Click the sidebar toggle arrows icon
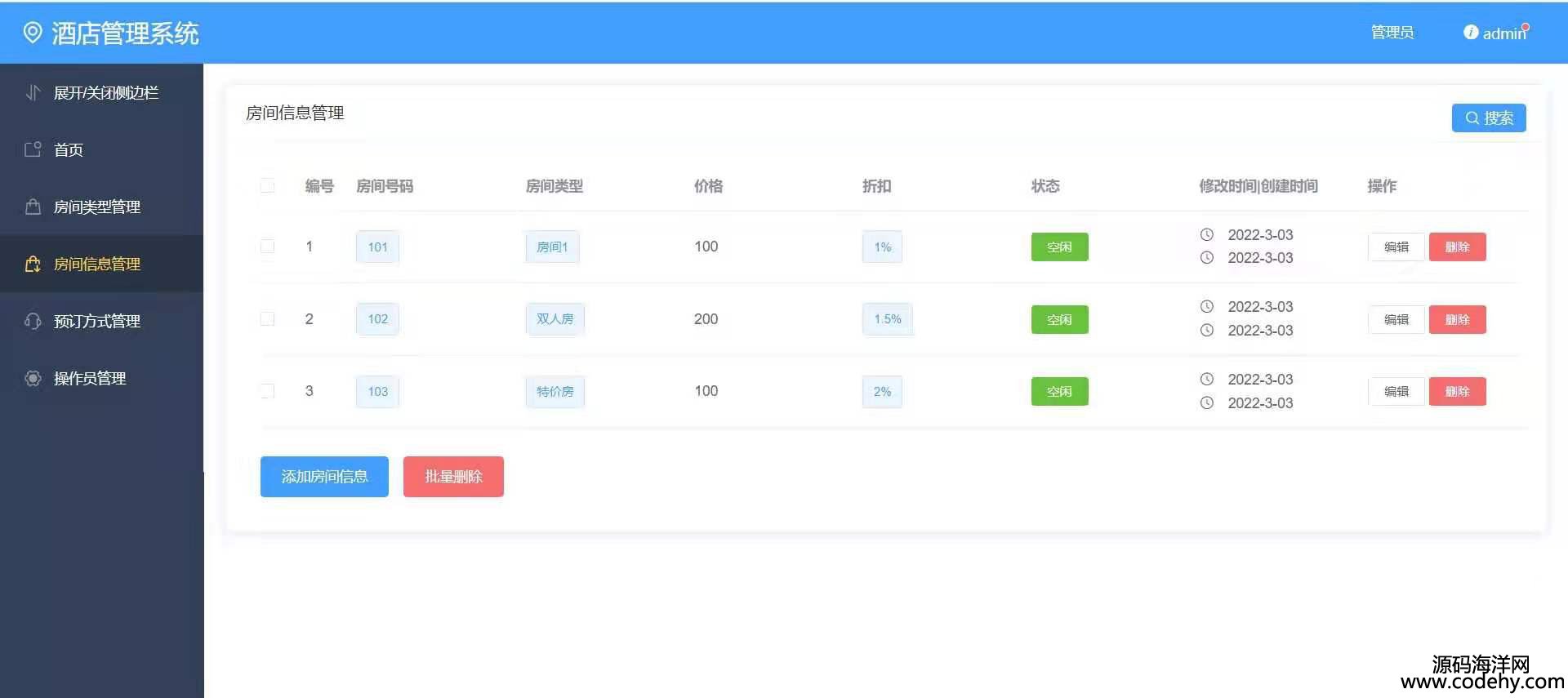Screen dimensions: 1568x698 (x=33, y=92)
